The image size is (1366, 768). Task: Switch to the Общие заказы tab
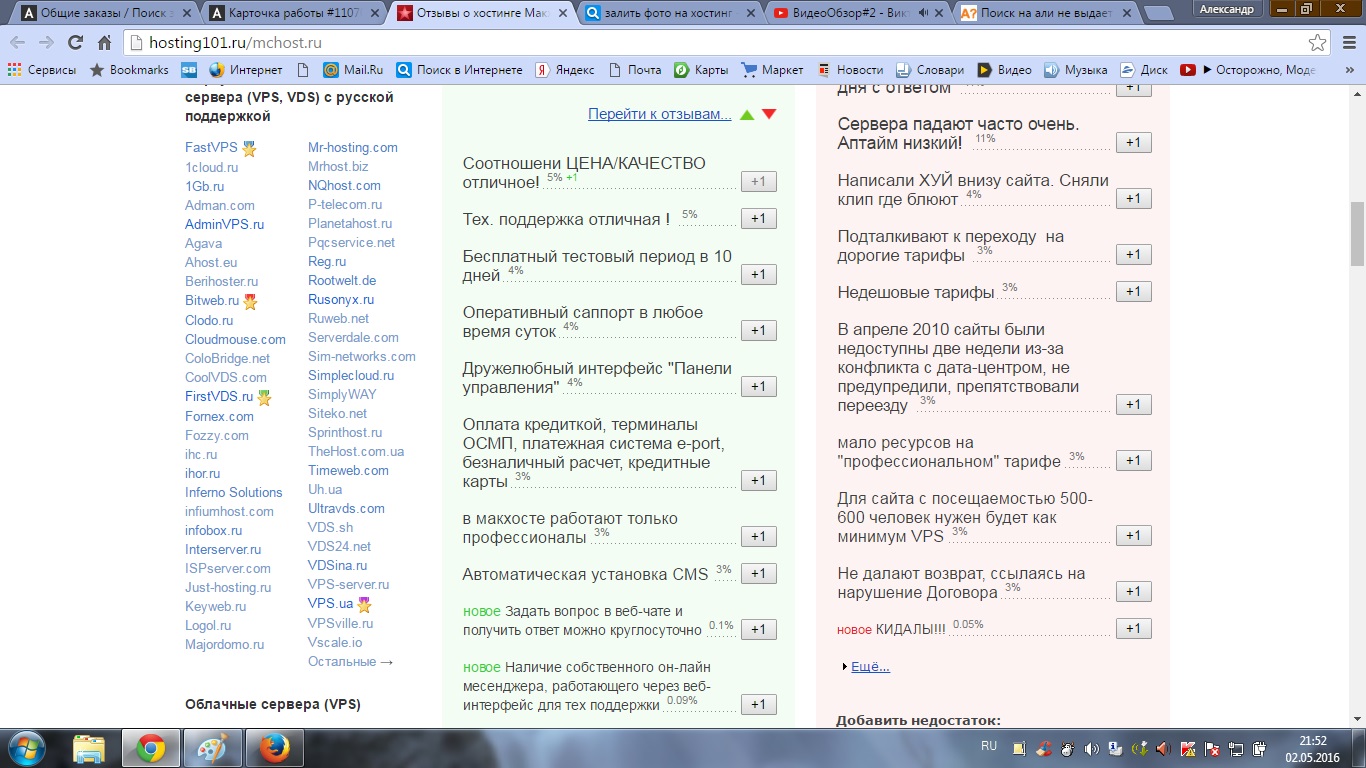pos(105,13)
